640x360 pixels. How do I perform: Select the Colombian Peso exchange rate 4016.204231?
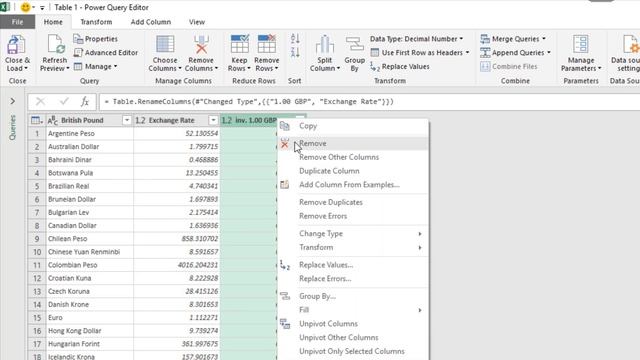[177, 265]
